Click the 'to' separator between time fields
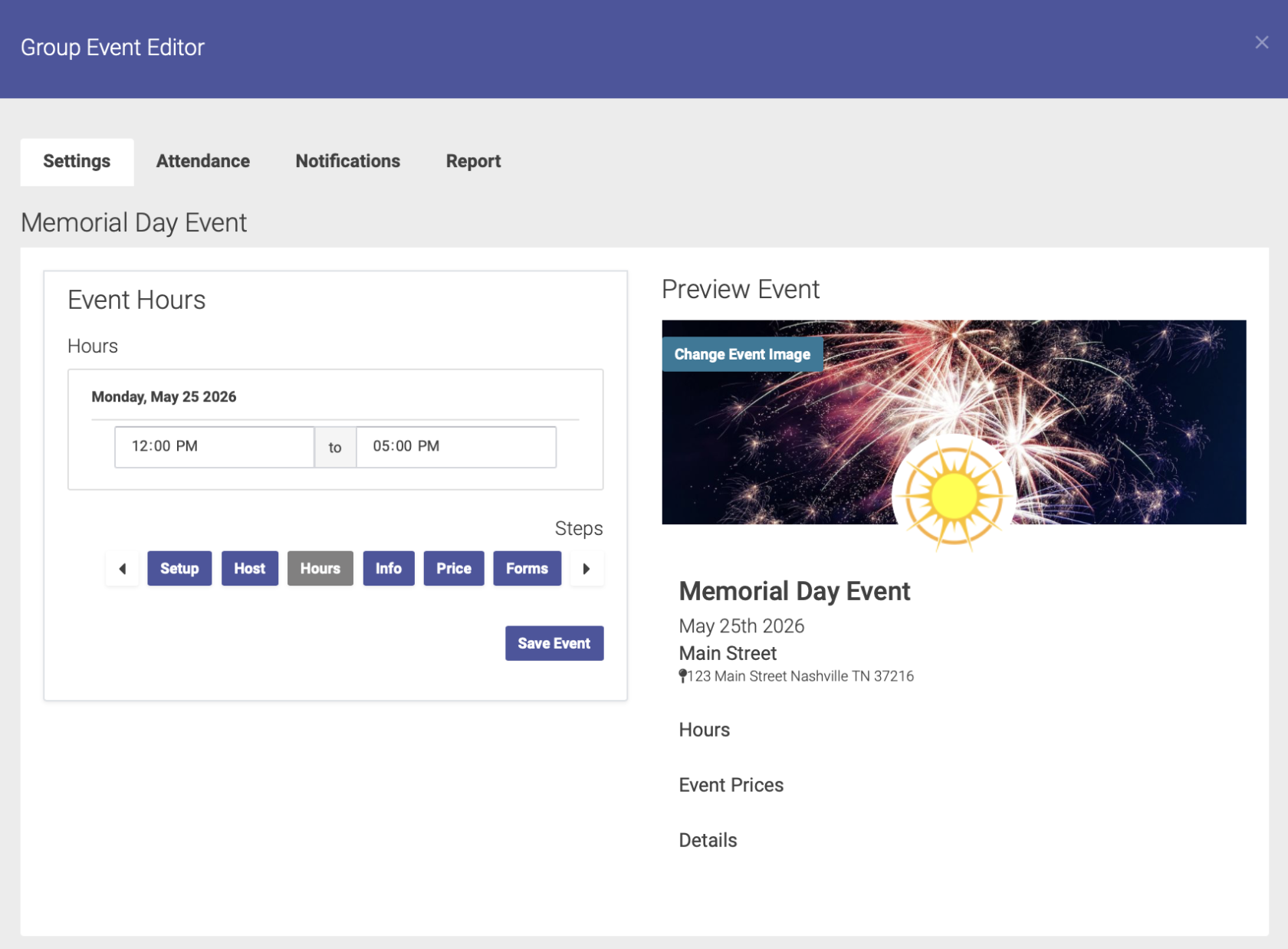 (x=335, y=448)
